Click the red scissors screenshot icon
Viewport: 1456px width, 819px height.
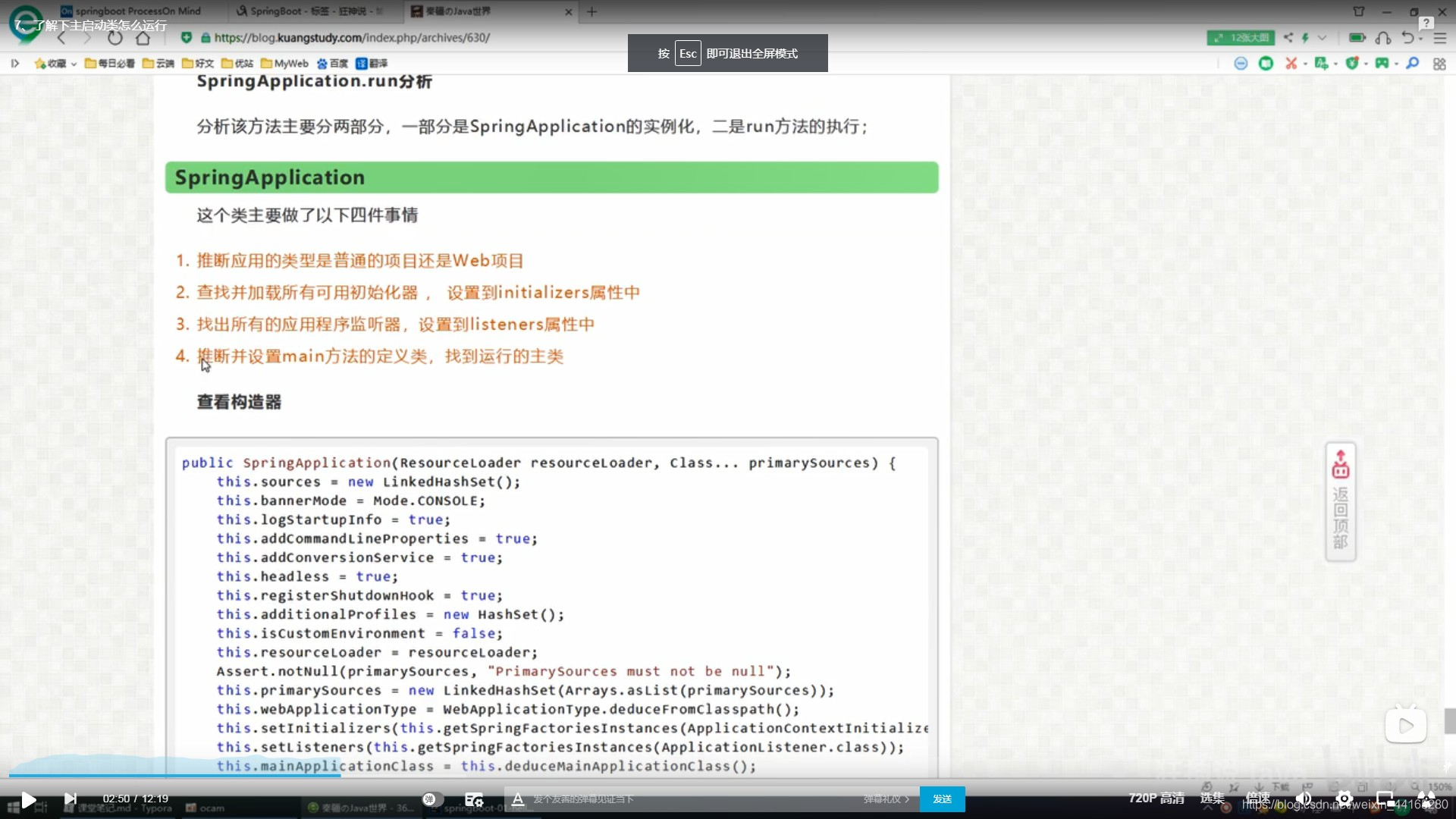1291,64
